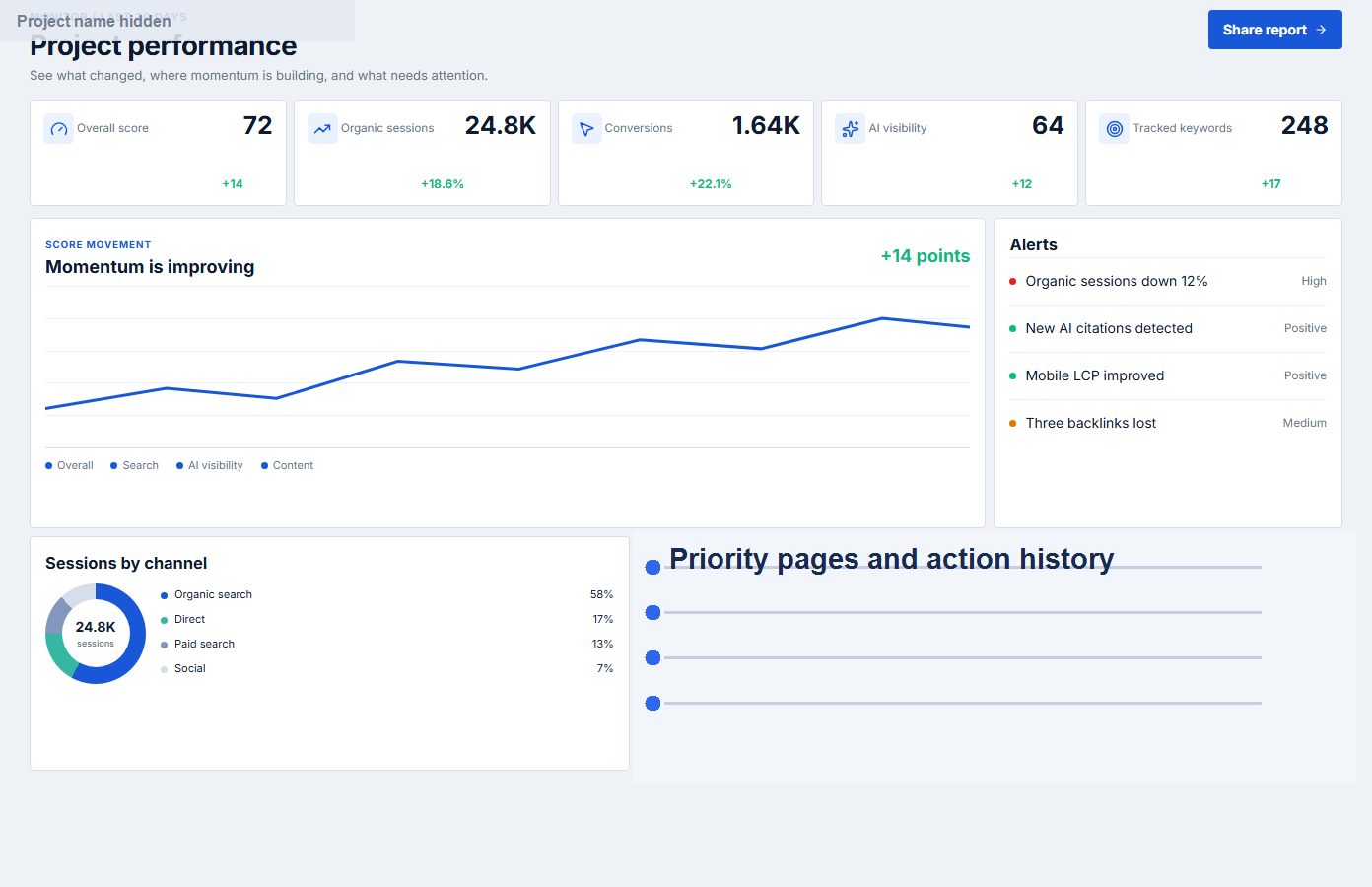This screenshot has height=887, width=1372.
Task: Select the 24.8K Organic sessions value
Action: (x=501, y=125)
